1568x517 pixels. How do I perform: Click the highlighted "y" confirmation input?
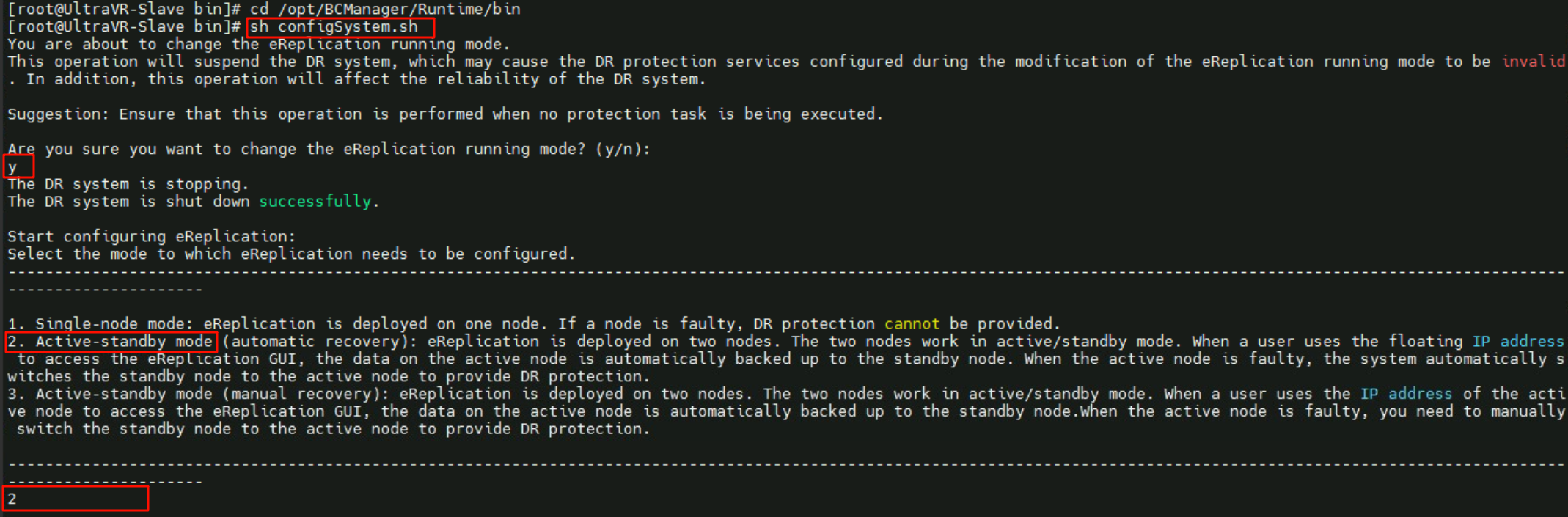(x=13, y=167)
